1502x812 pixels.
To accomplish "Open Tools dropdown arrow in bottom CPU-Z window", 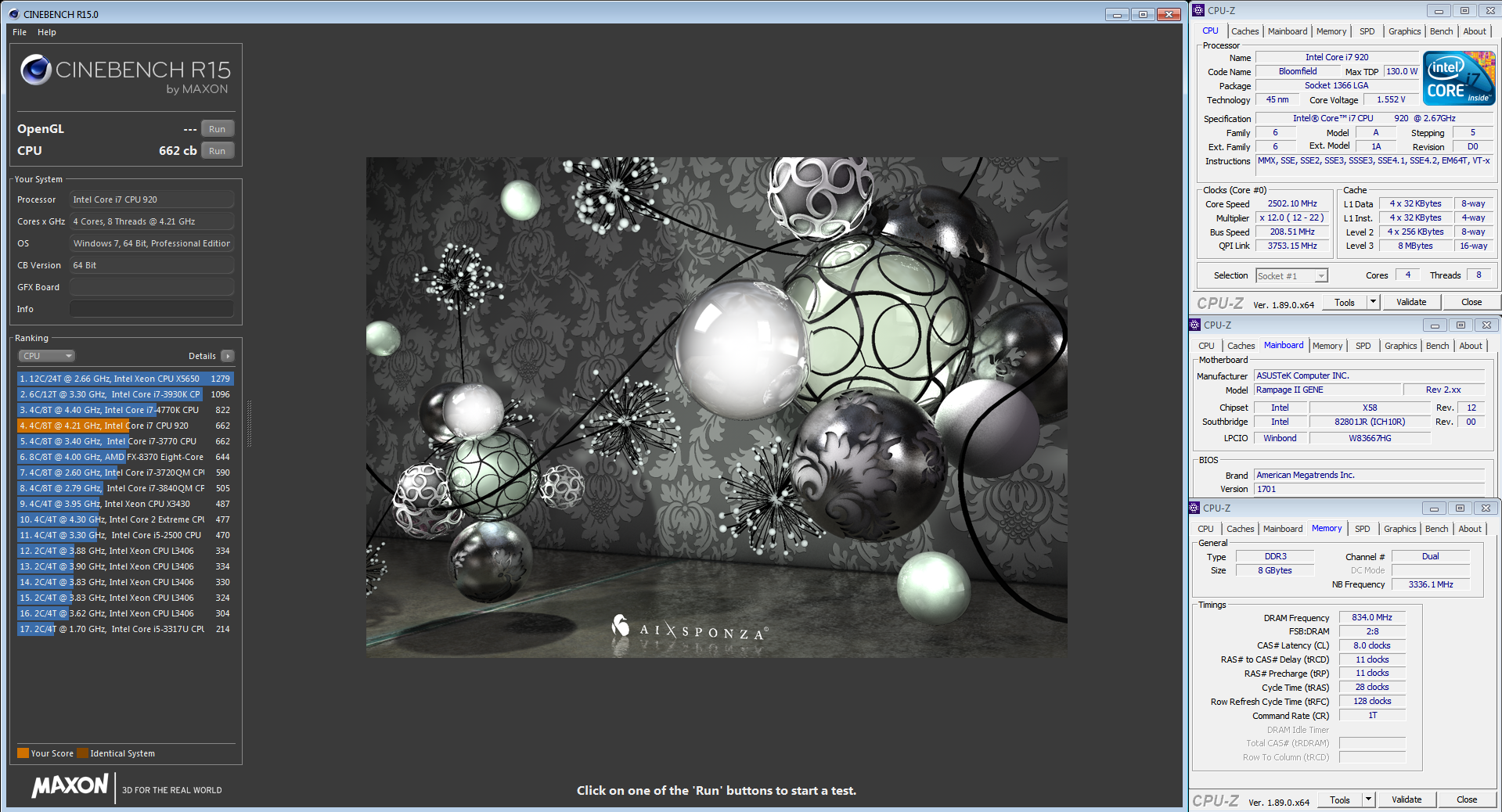I will click(1368, 800).
